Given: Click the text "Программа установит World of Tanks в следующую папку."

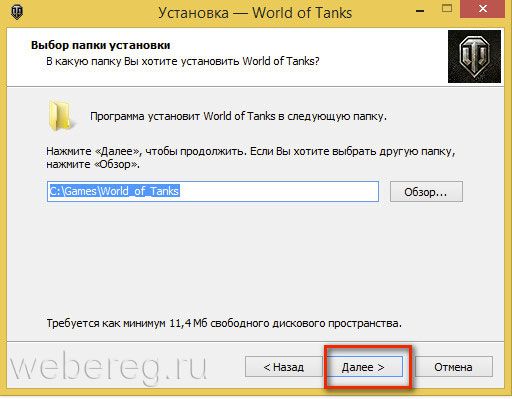Looking at the screenshot, I should (x=238, y=116).
